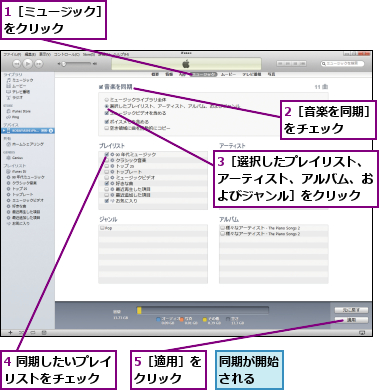Adjust the volume slider knob
Image resolution: width=379 pixels, height=390 pixels.
point(64,63)
